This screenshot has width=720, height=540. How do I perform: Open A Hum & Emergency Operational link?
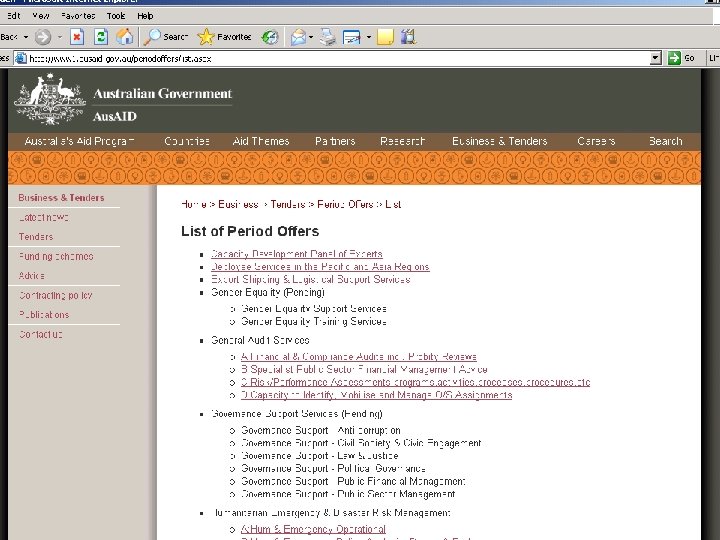[x=313, y=529]
